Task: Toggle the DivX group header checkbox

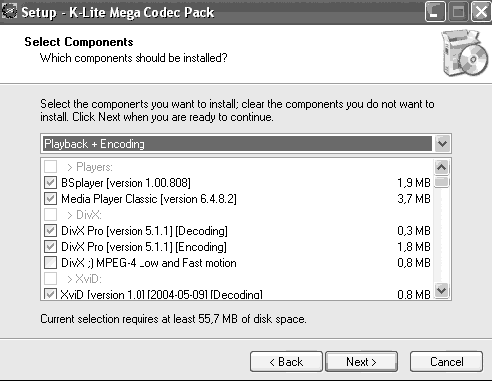Action: [x=50, y=215]
